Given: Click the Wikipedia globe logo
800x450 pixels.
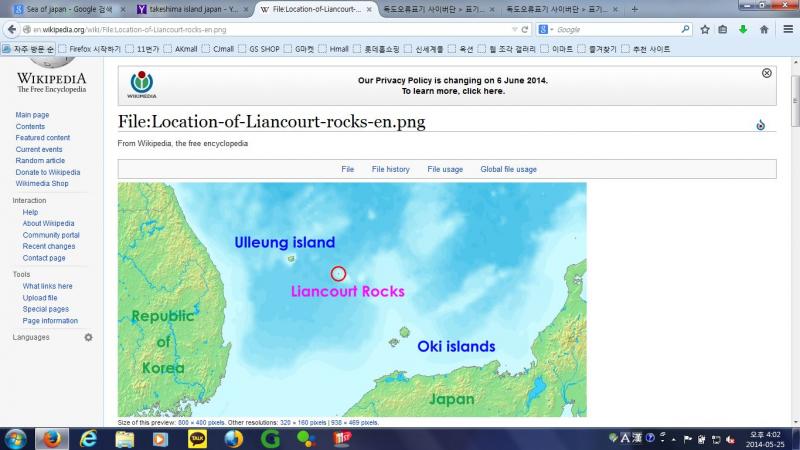Looking at the screenshot, I should [x=52, y=62].
